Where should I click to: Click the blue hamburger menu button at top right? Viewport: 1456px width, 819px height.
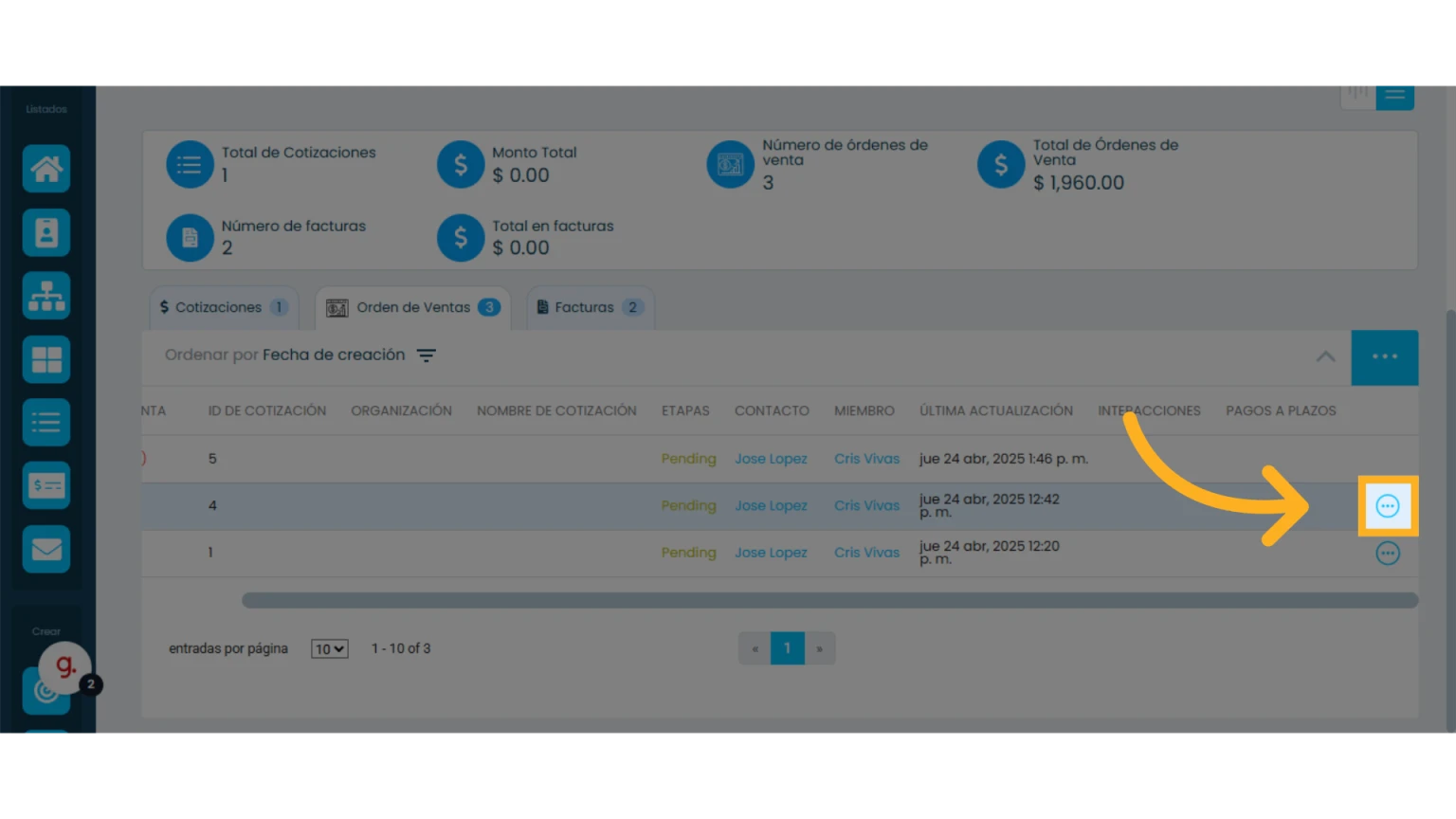[x=1395, y=97]
